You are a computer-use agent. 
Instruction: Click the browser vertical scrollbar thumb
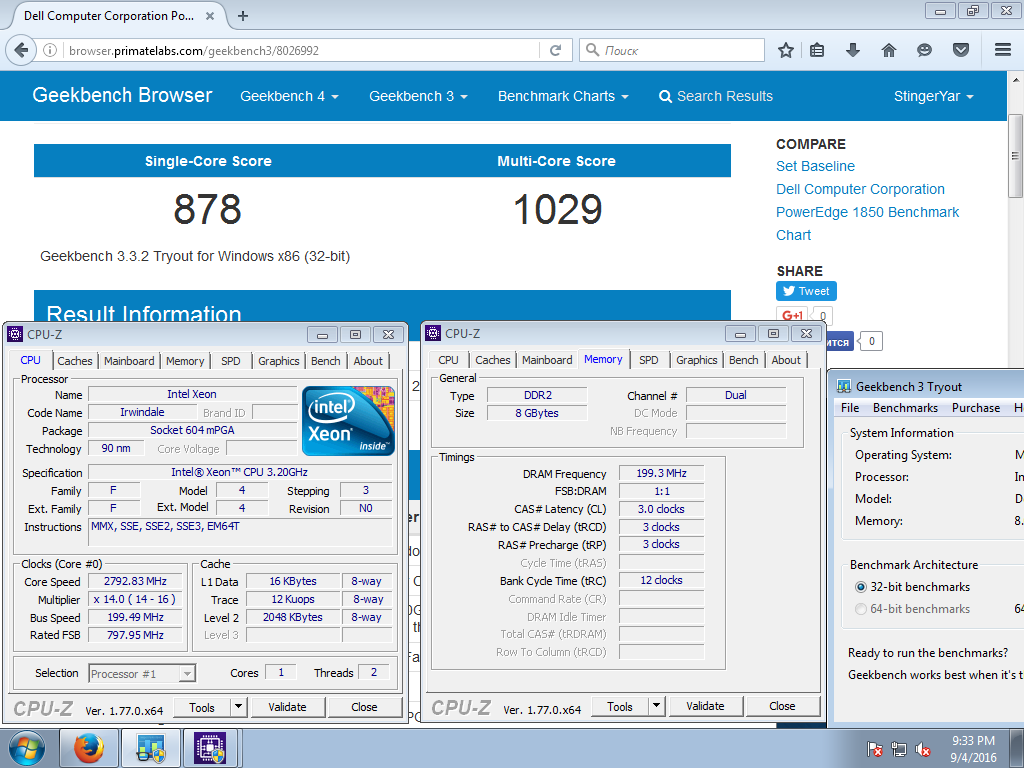pyautogui.click(x=1015, y=155)
